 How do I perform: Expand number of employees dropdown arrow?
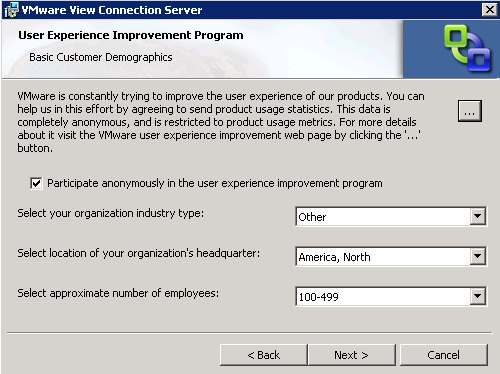(x=477, y=296)
